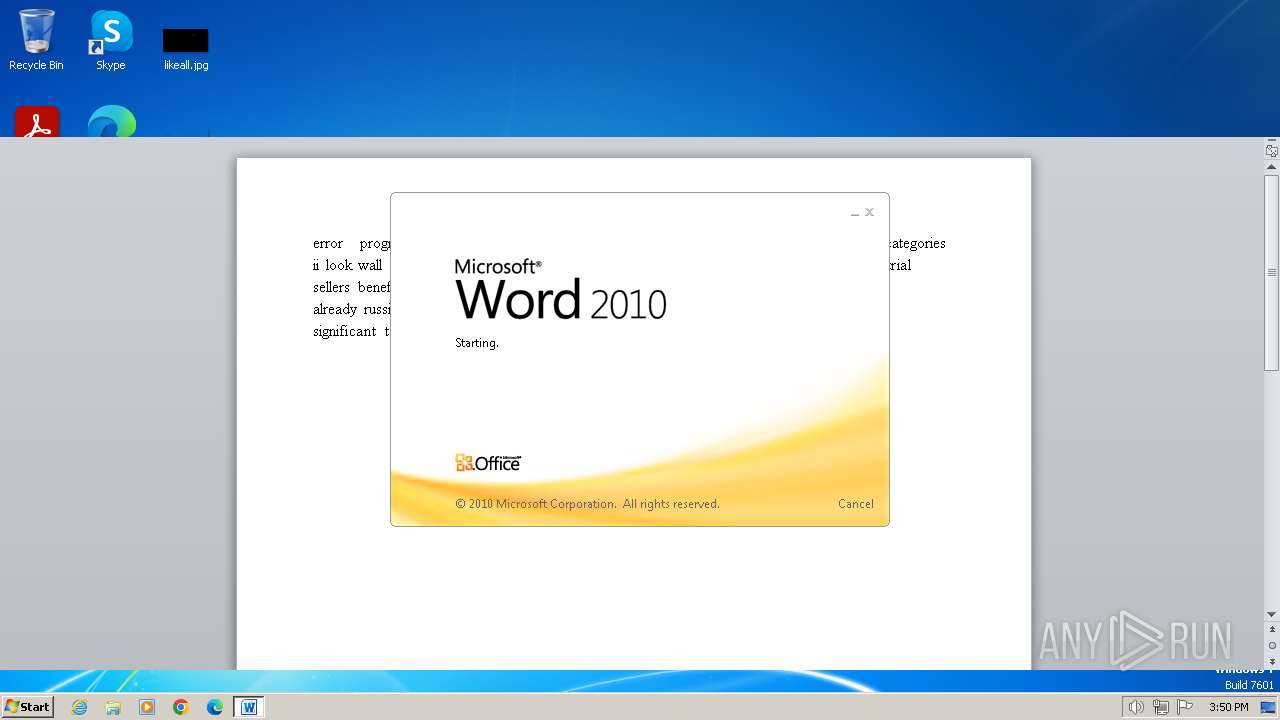This screenshot has height=720, width=1280.
Task: Open the Recycle Bin desktop icon
Action: pyautogui.click(x=36, y=40)
